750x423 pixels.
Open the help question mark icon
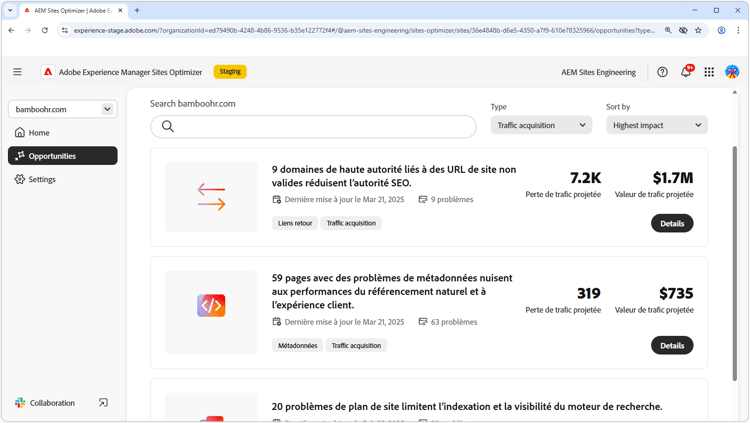662,72
